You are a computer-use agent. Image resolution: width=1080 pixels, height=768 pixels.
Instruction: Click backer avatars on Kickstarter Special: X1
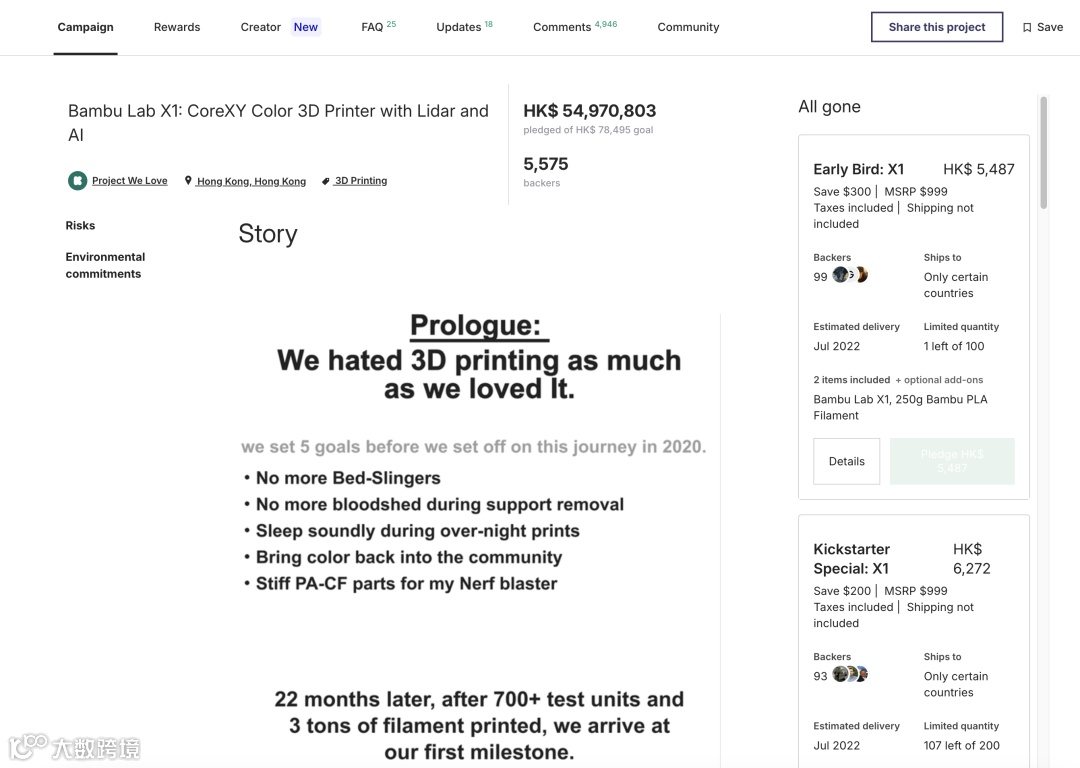click(851, 674)
